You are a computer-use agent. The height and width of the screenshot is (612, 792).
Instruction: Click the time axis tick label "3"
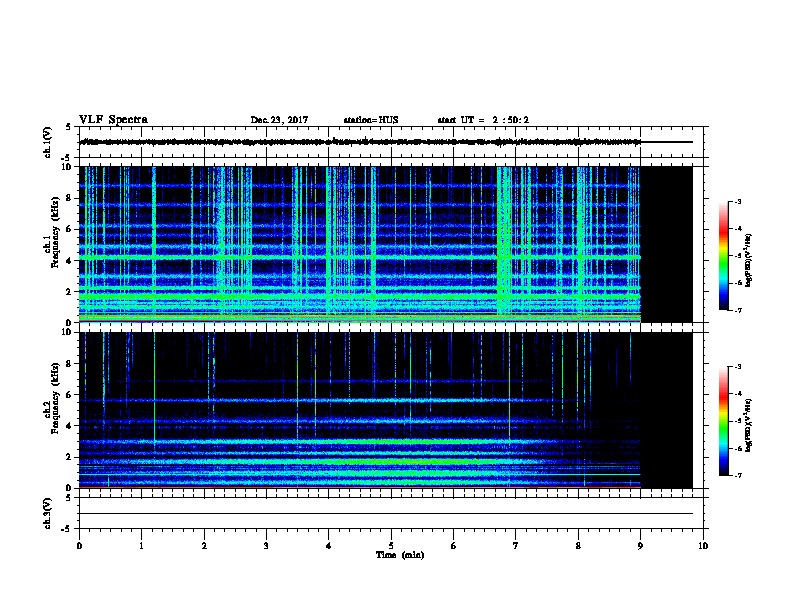click(266, 546)
